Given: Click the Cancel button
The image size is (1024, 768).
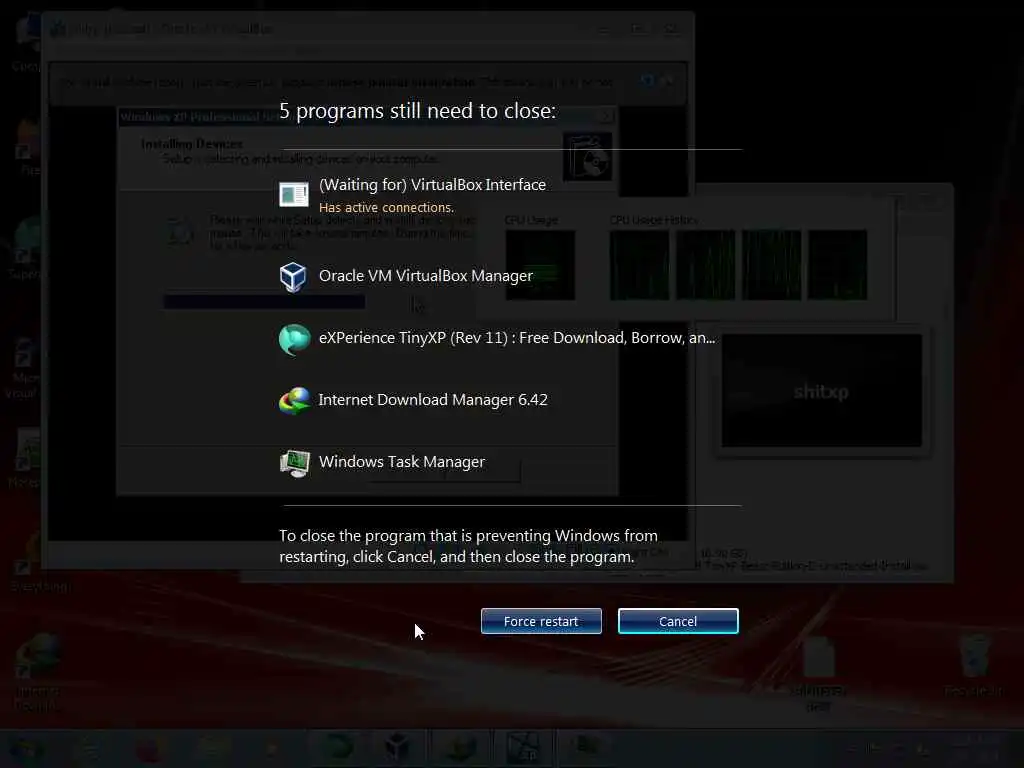Looking at the screenshot, I should coord(678,621).
